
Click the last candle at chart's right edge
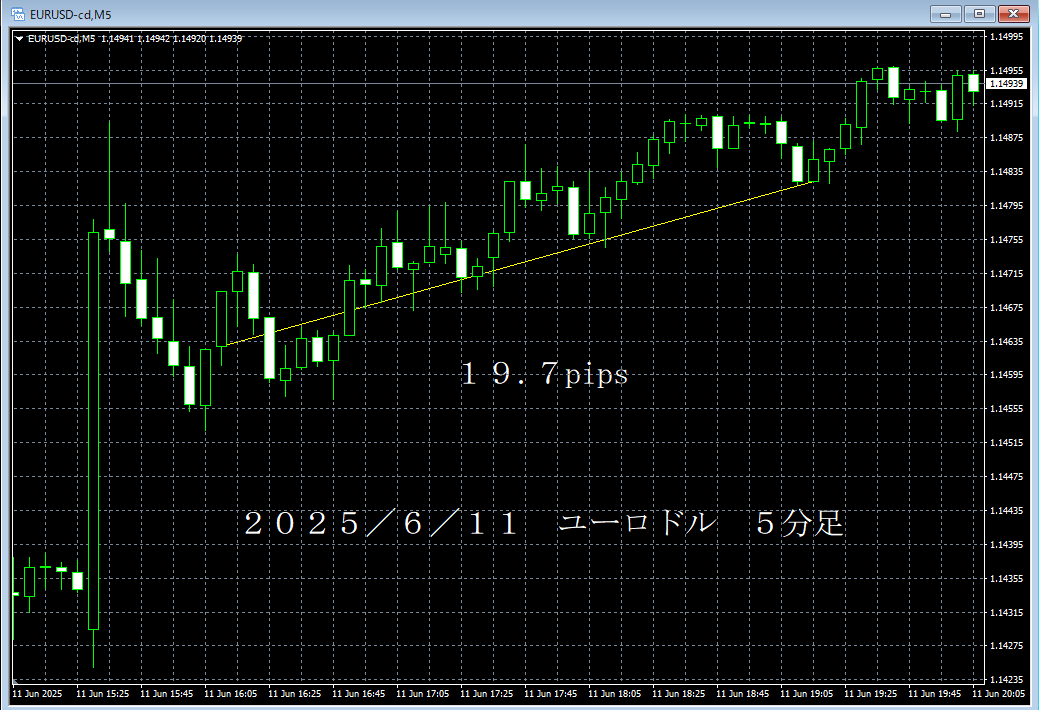point(973,82)
